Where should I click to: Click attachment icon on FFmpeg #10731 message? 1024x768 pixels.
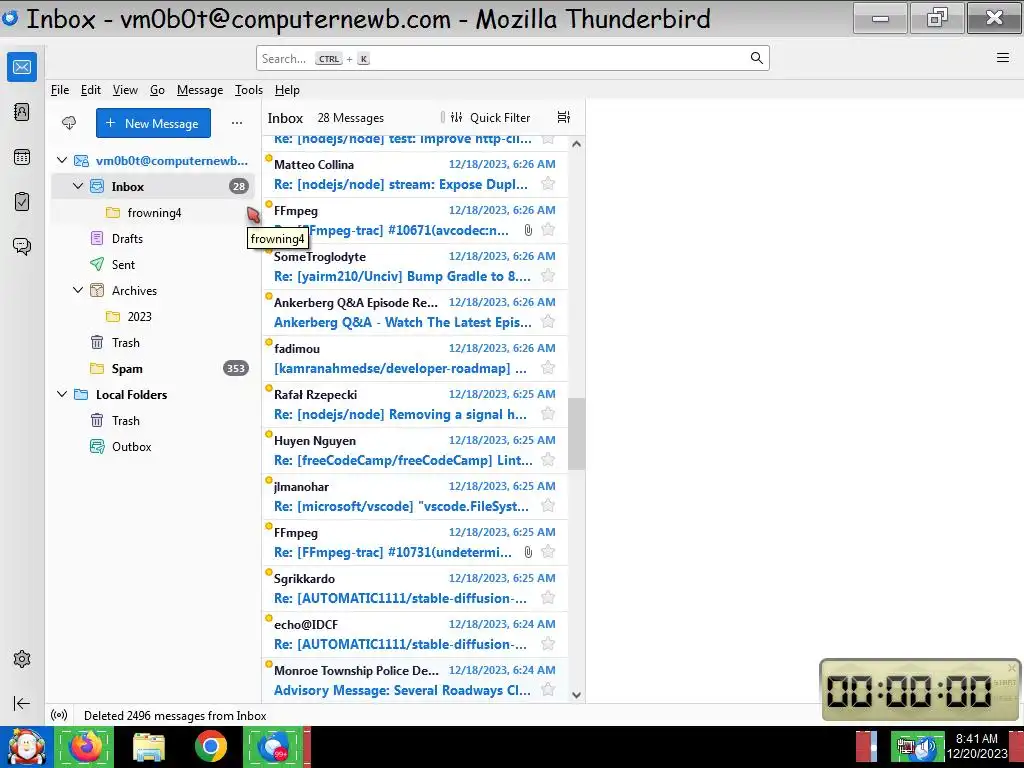(528, 552)
